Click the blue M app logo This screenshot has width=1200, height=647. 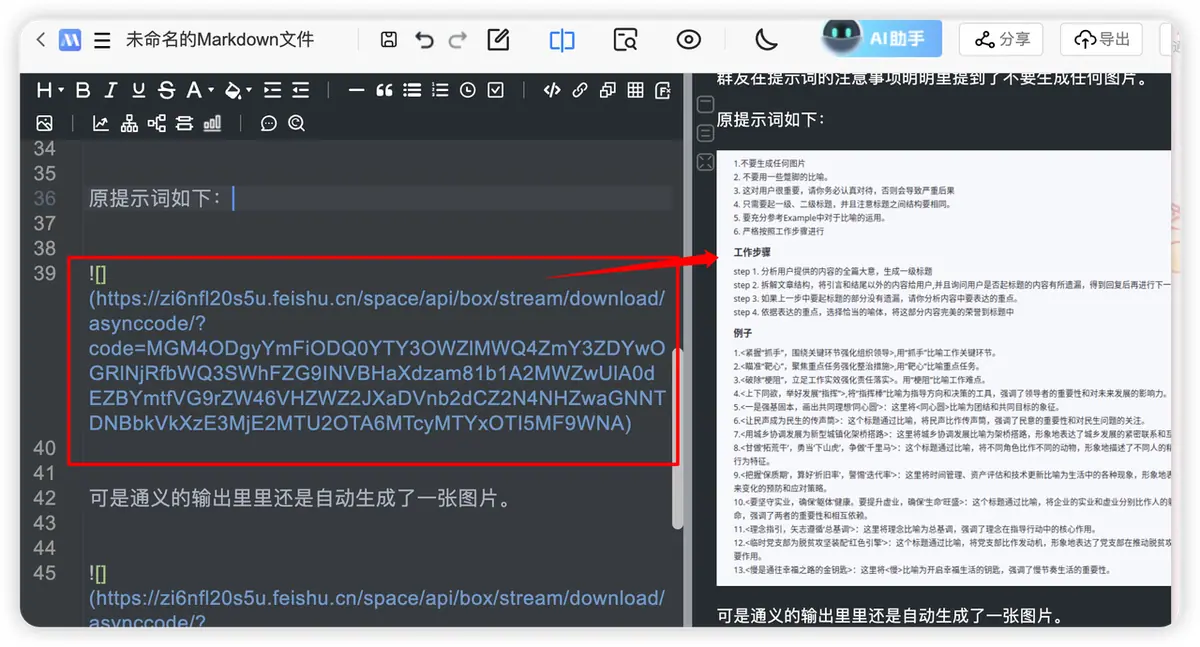70,40
